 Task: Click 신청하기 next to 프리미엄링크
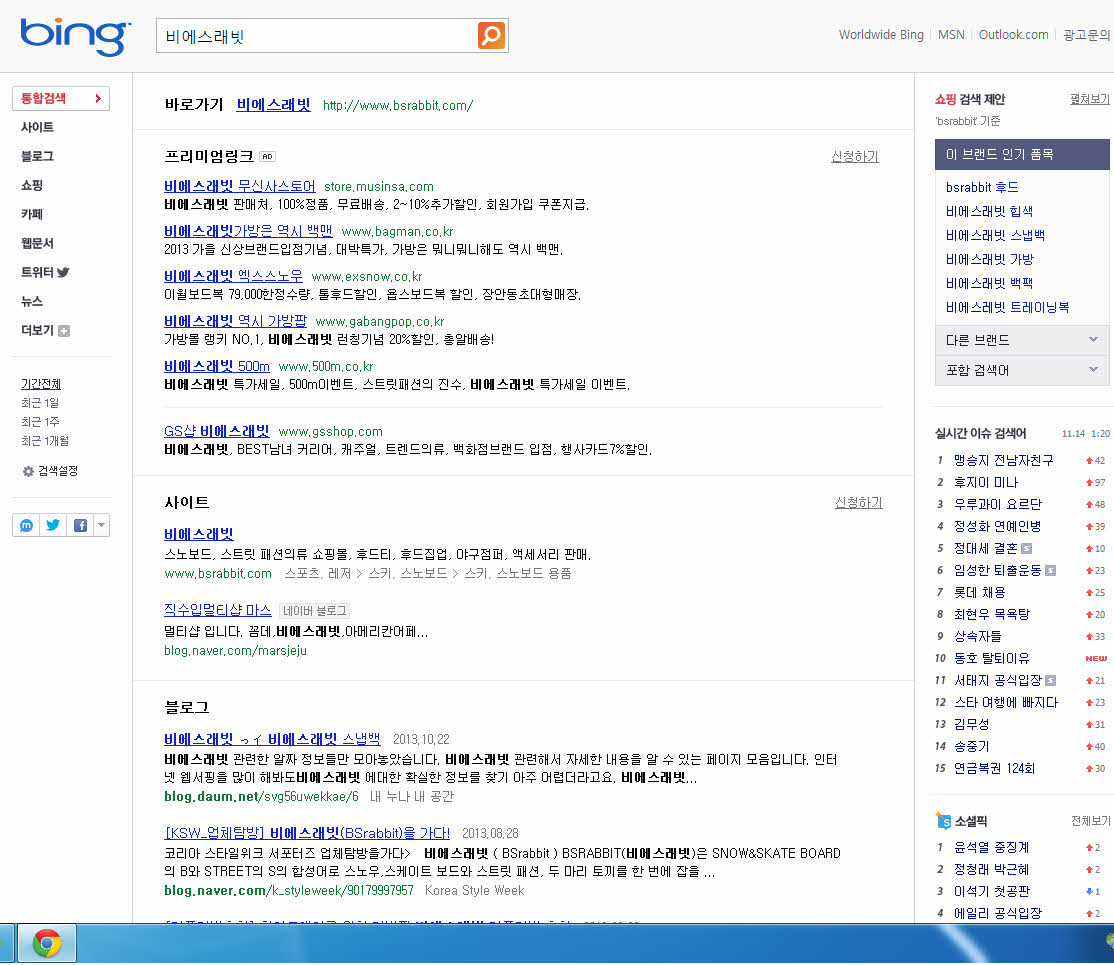coord(855,156)
